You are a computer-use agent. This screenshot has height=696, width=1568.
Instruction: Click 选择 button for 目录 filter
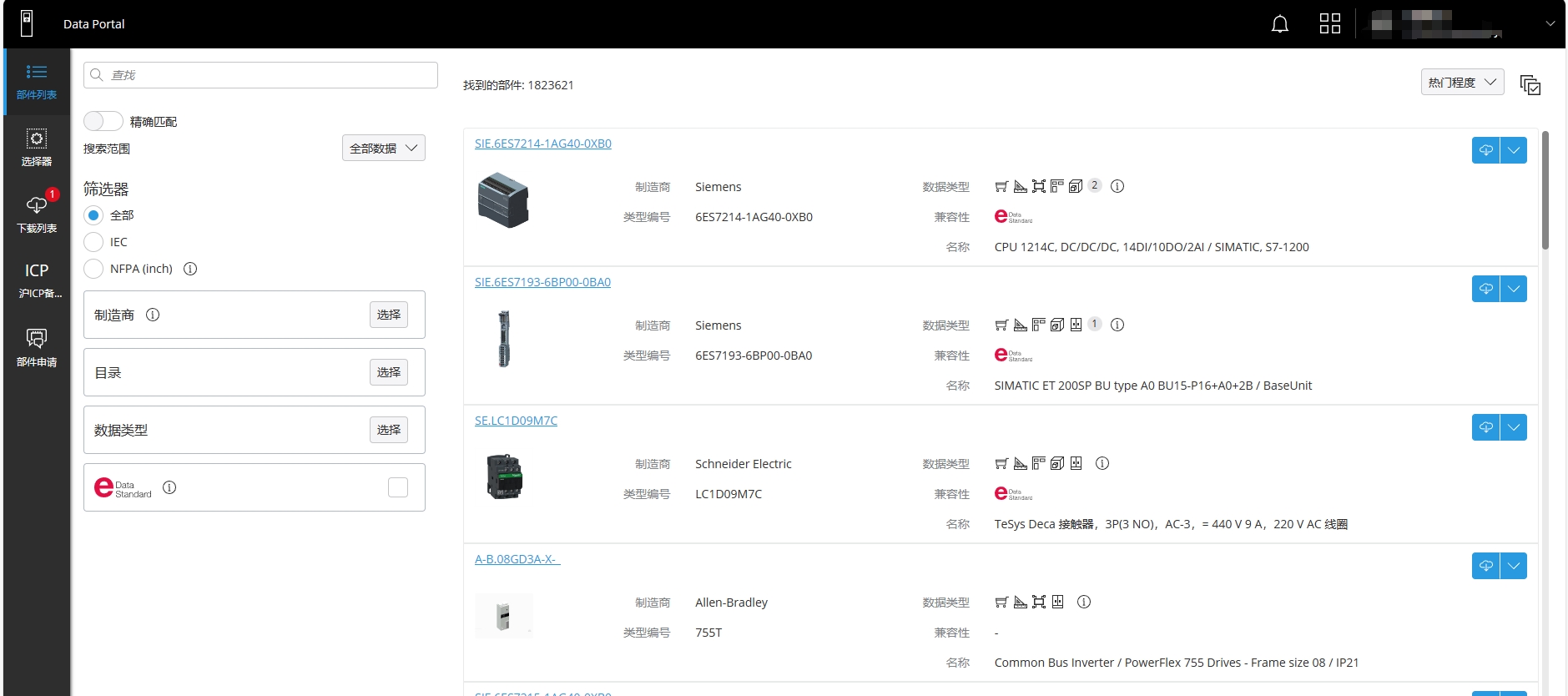388,372
